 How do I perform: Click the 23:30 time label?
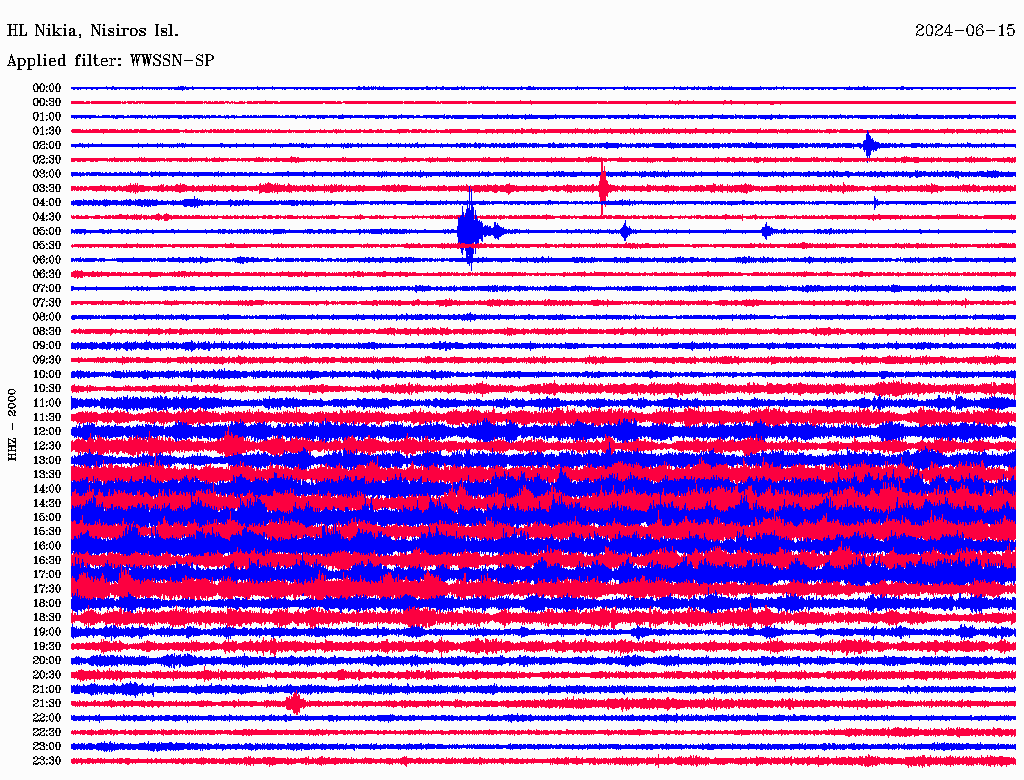pyautogui.click(x=46, y=760)
